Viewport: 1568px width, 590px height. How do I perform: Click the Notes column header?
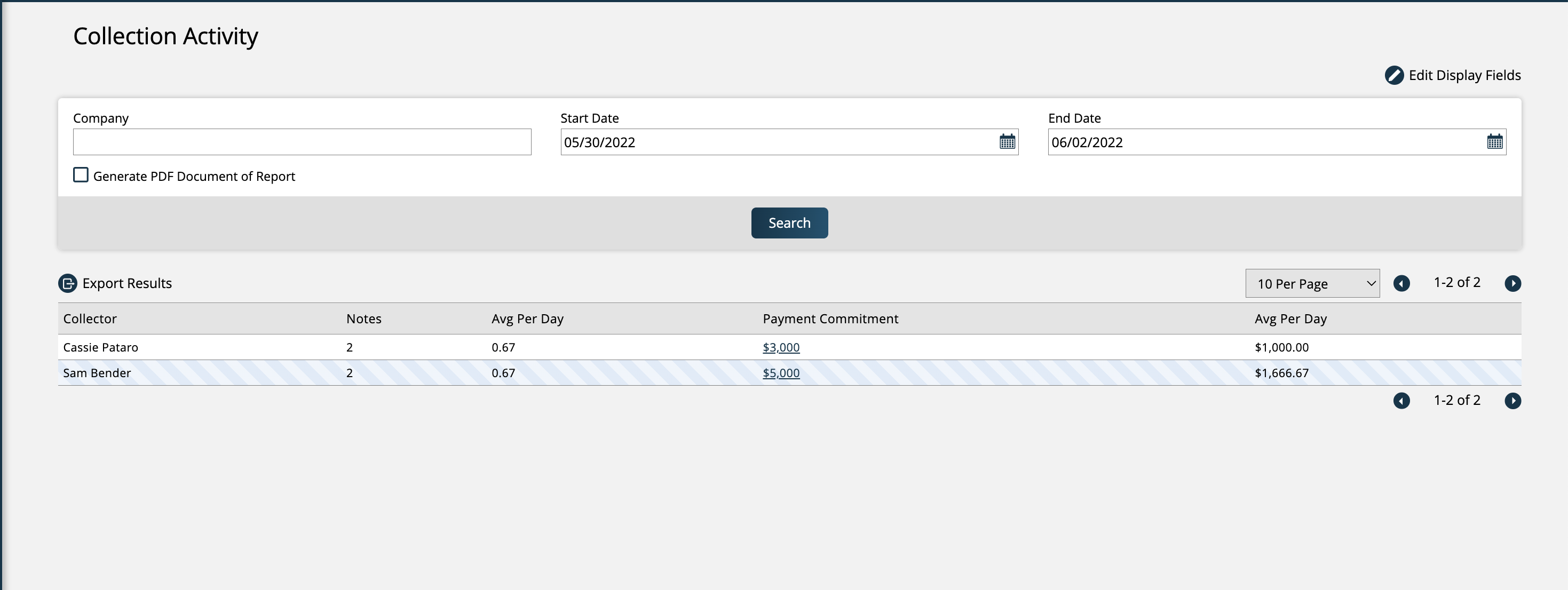[363, 318]
